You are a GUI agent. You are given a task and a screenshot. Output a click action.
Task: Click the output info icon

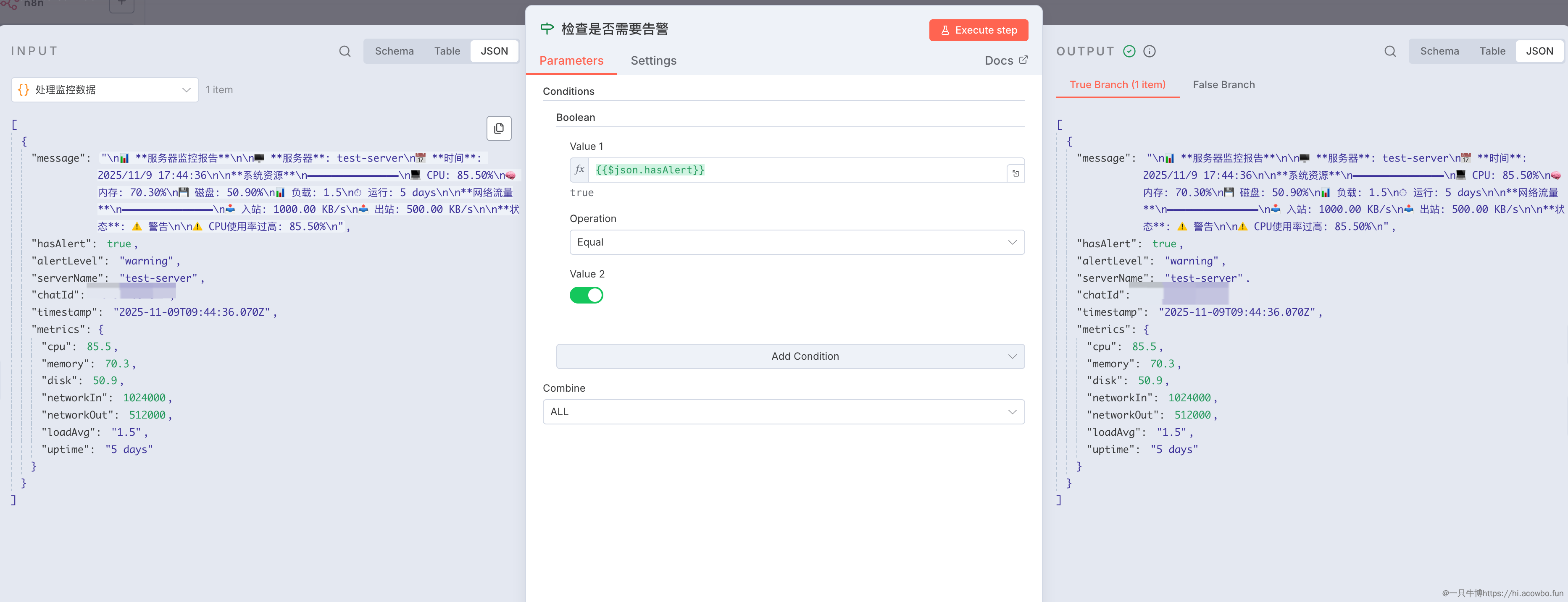tap(1149, 51)
